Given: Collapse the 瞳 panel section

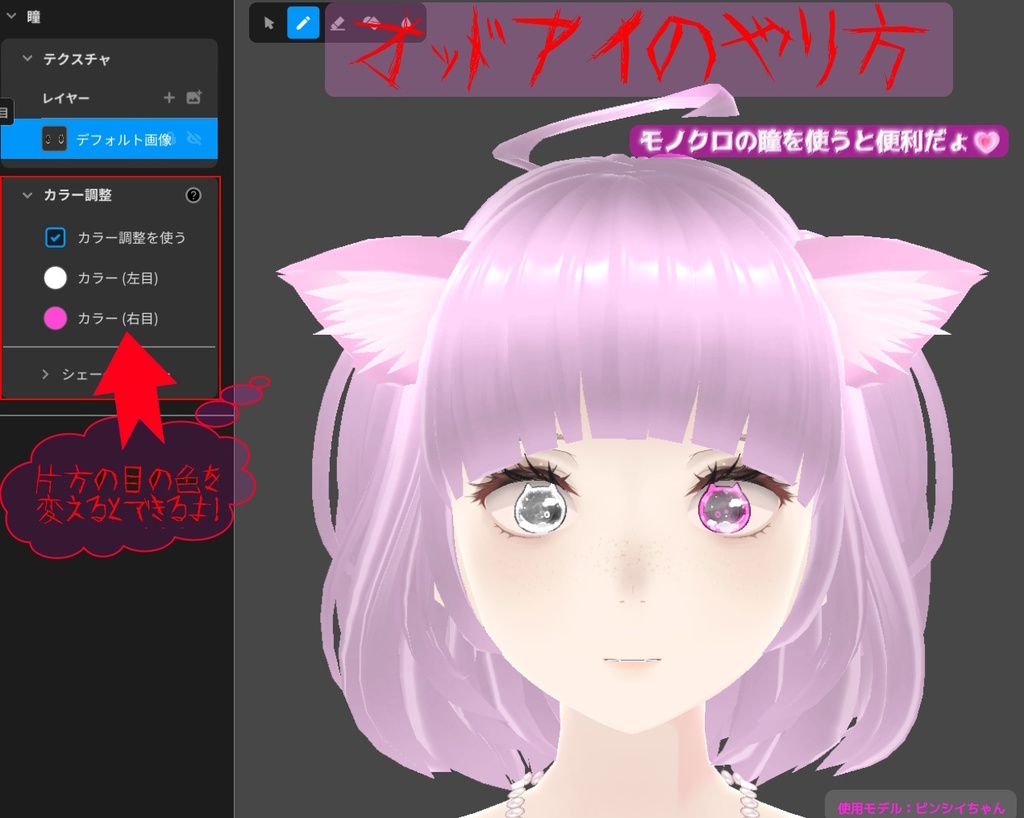Looking at the screenshot, I should (12, 16).
